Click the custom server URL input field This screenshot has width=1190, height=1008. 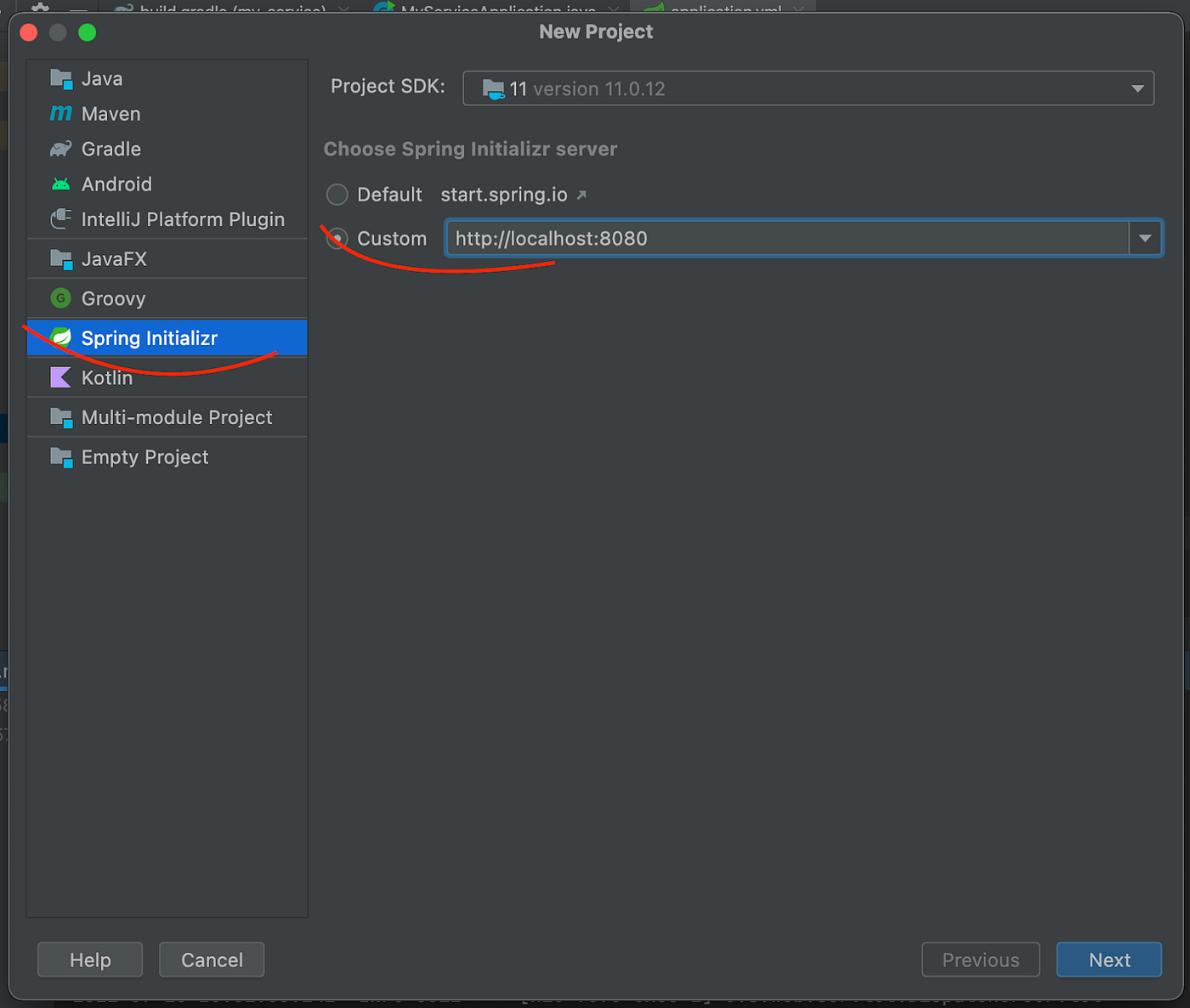(x=787, y=239)
